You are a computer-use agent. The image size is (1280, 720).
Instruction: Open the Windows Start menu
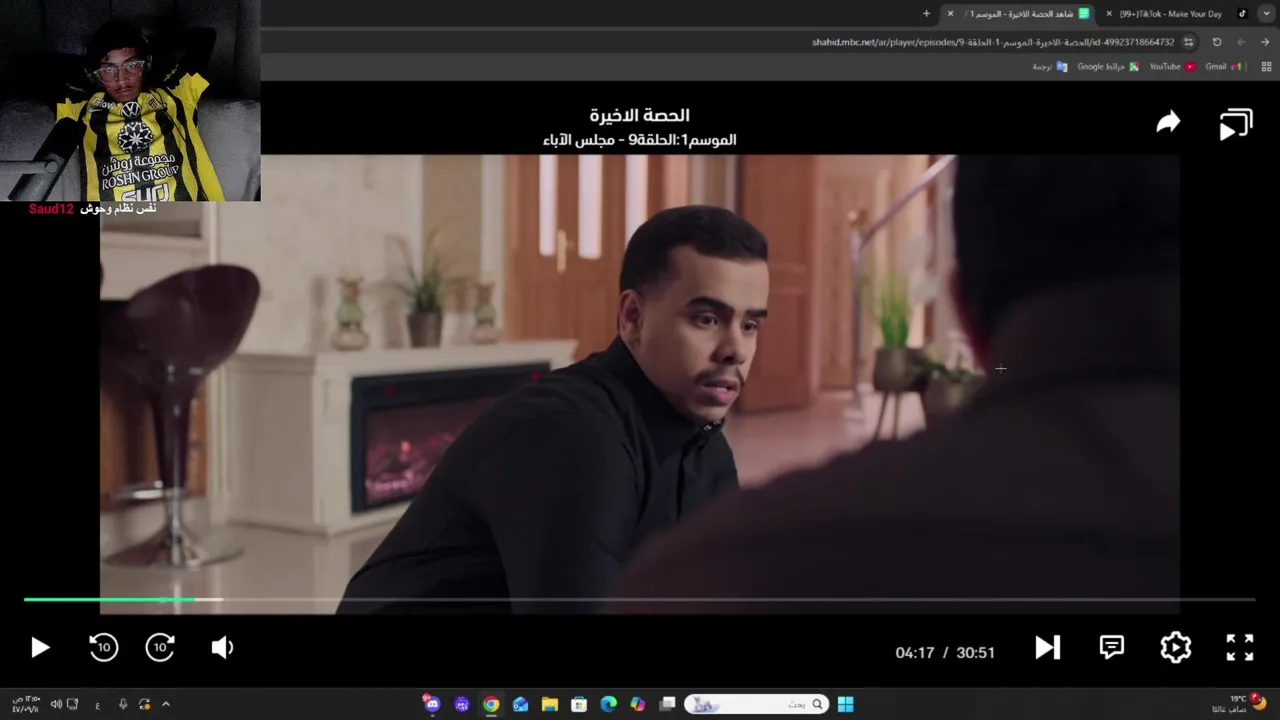point(845,704)
